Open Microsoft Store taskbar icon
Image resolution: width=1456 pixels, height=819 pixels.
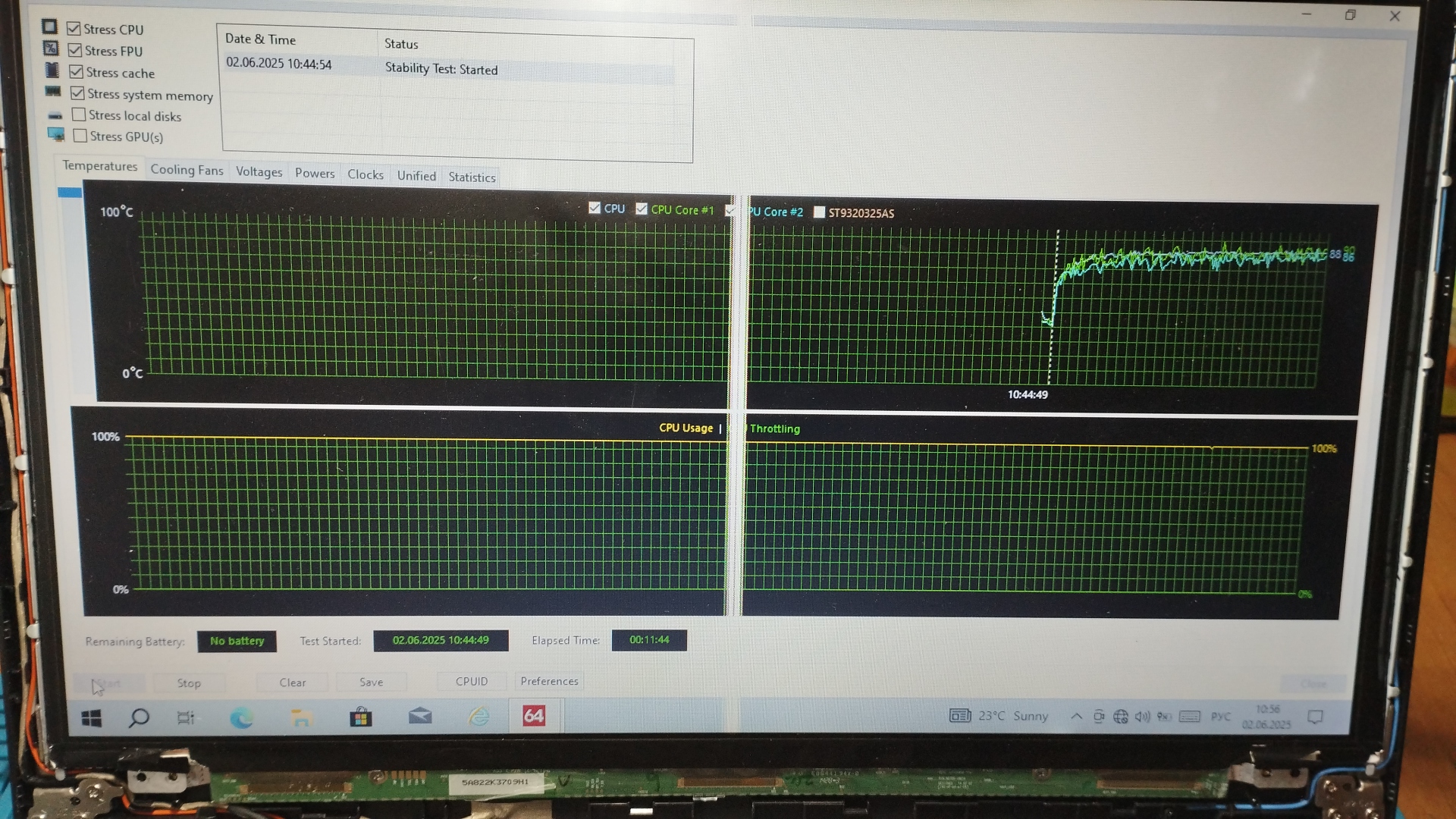pyautogui.click(x=360, y=717)
